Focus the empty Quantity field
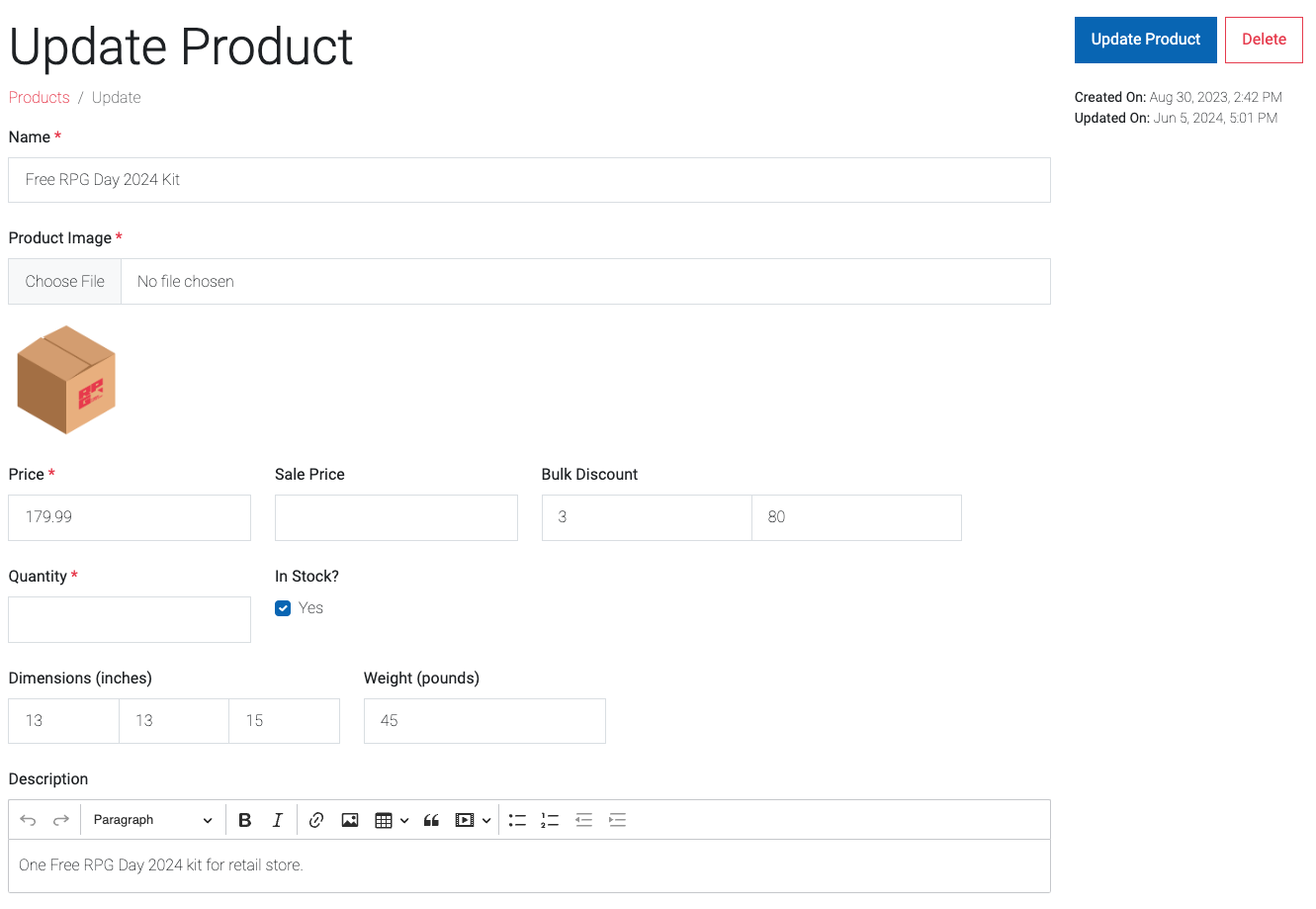Image resolution: width=1316 pixels, height=909 pixels. 130,619
